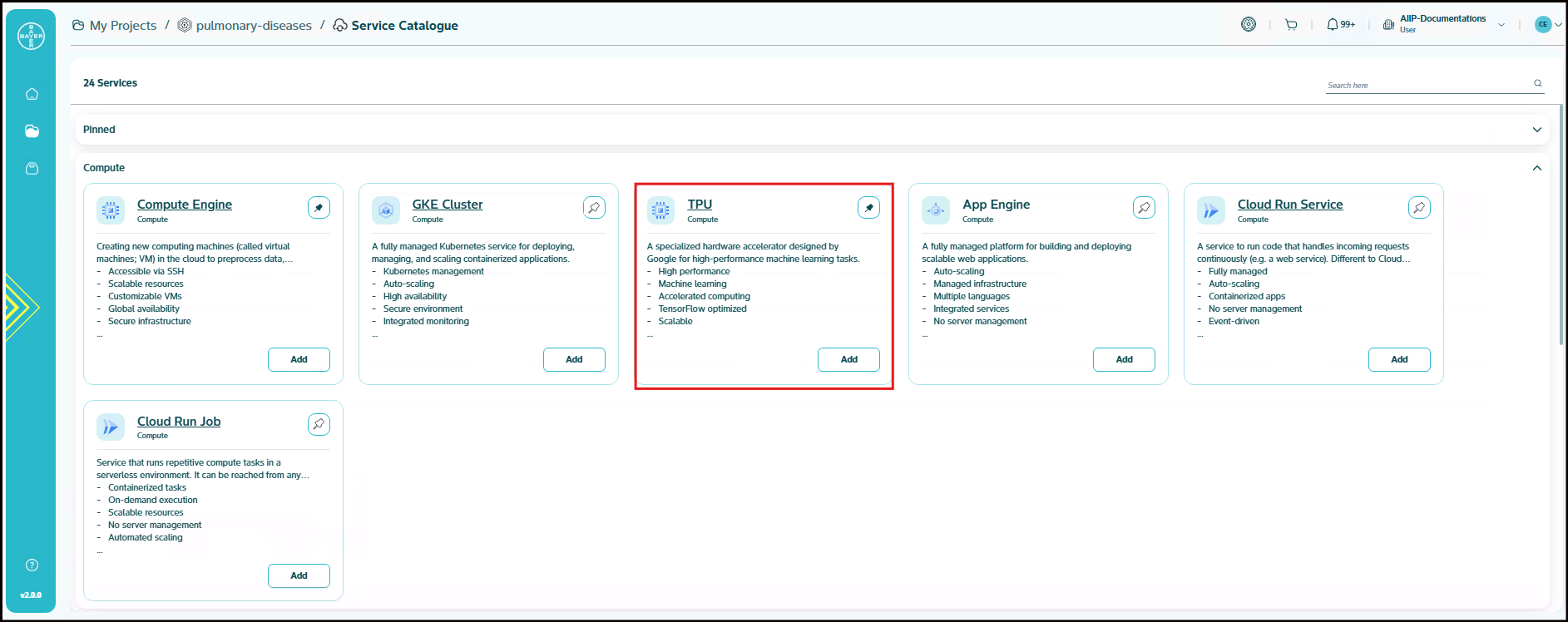1568x622 pixels.
Task: Click the vertical page scrollbar
Action: pyautogui.click(x=1561, y=225)
